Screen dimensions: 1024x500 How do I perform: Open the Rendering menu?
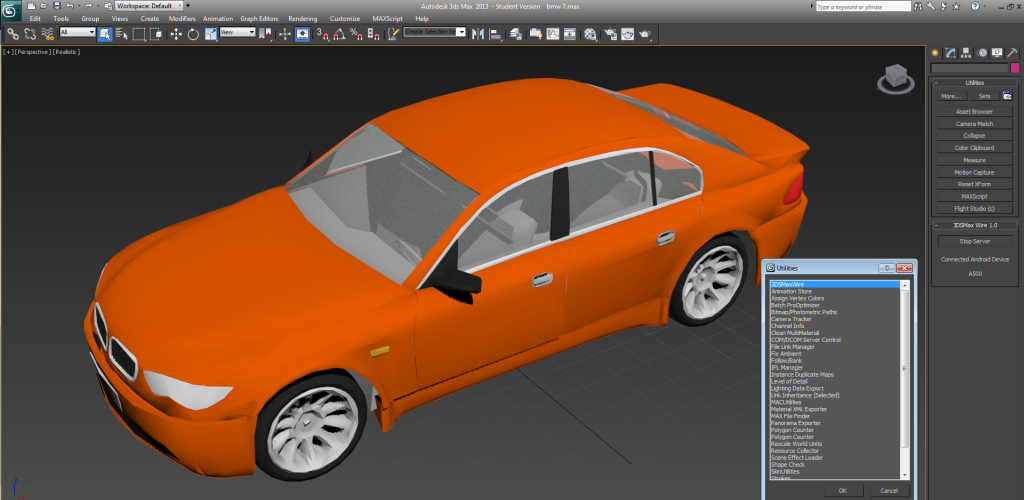tap(302, 18)
